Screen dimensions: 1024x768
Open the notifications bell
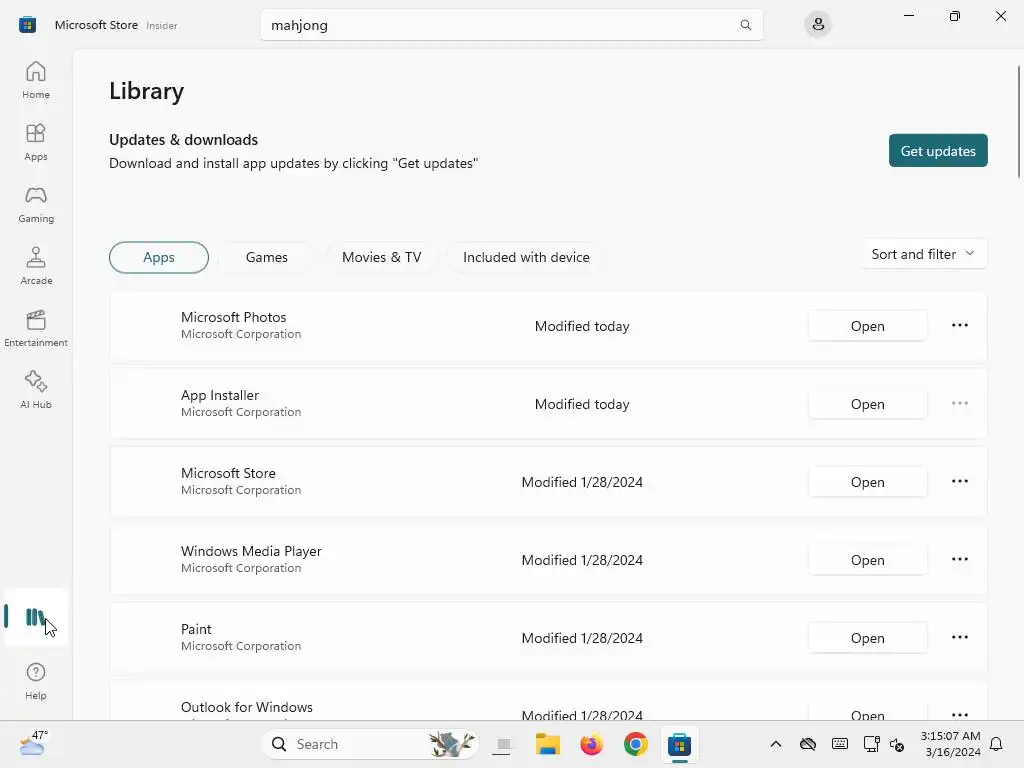tap(997, 744)
